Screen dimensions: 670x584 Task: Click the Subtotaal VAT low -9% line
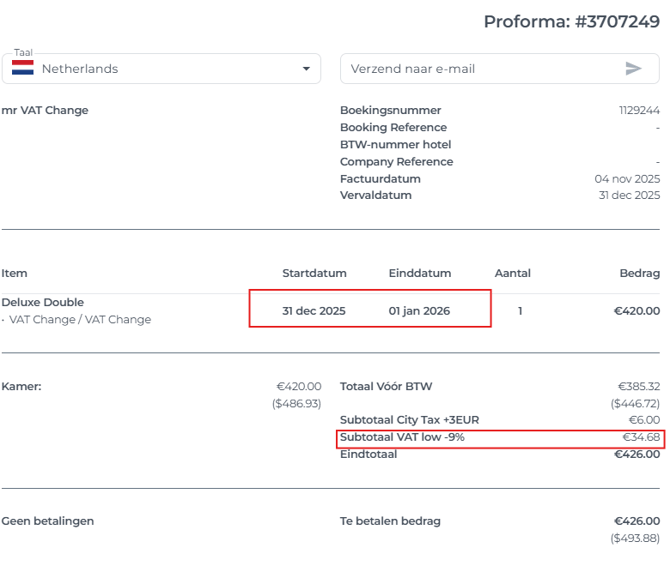(x=402, y=438)
